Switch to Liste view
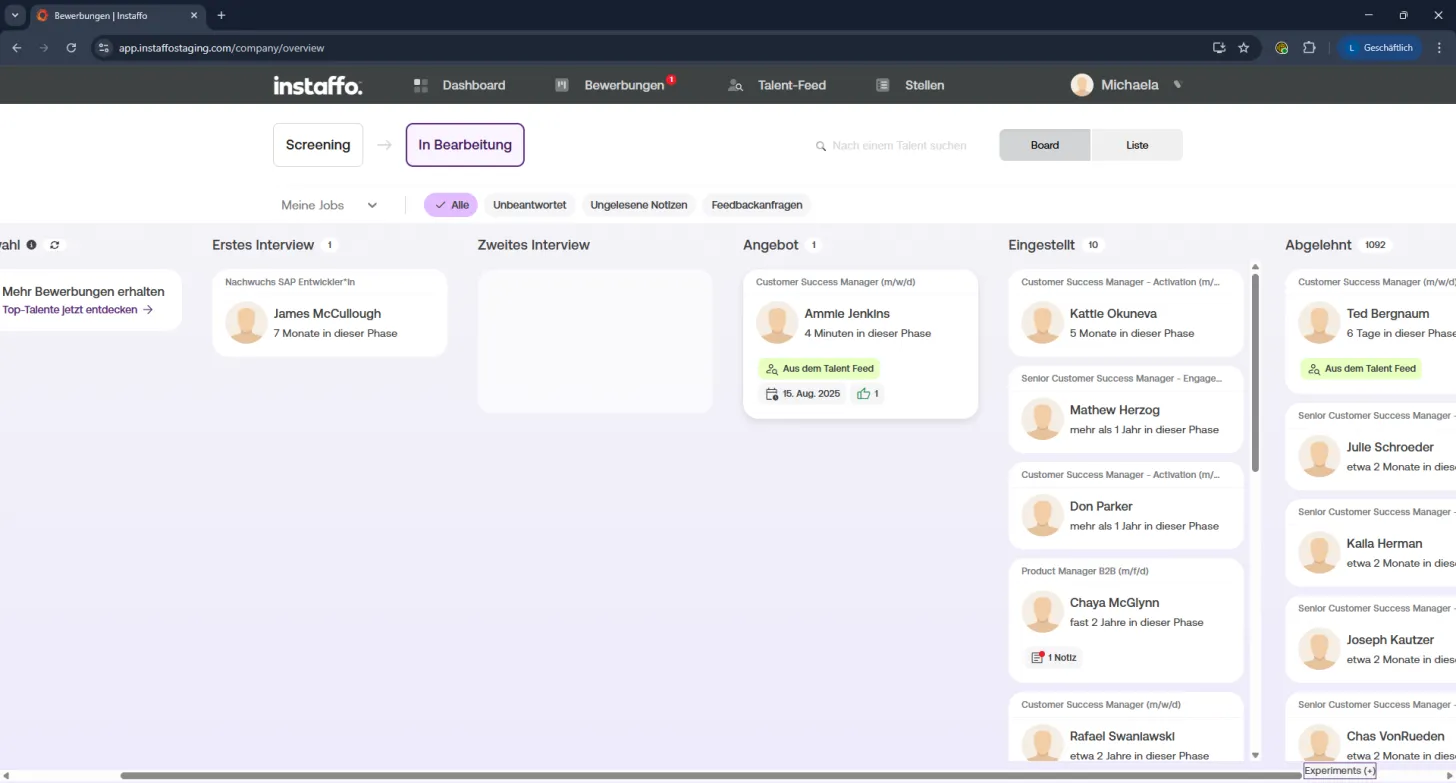This screenshot has width=1456, height=783. [1137, 145]
